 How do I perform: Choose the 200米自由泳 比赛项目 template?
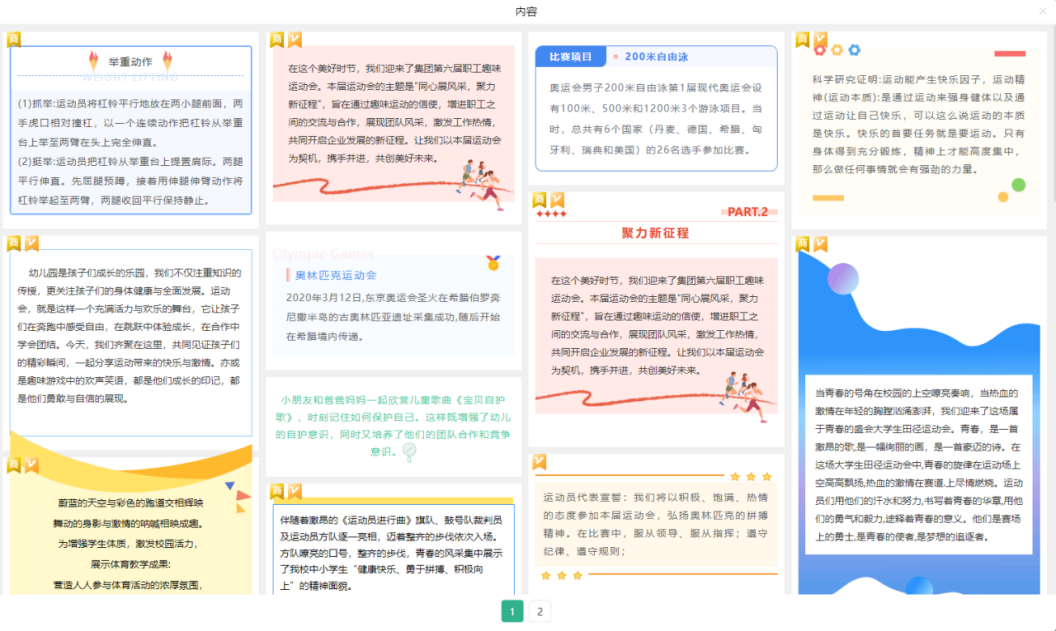point(656,110)
